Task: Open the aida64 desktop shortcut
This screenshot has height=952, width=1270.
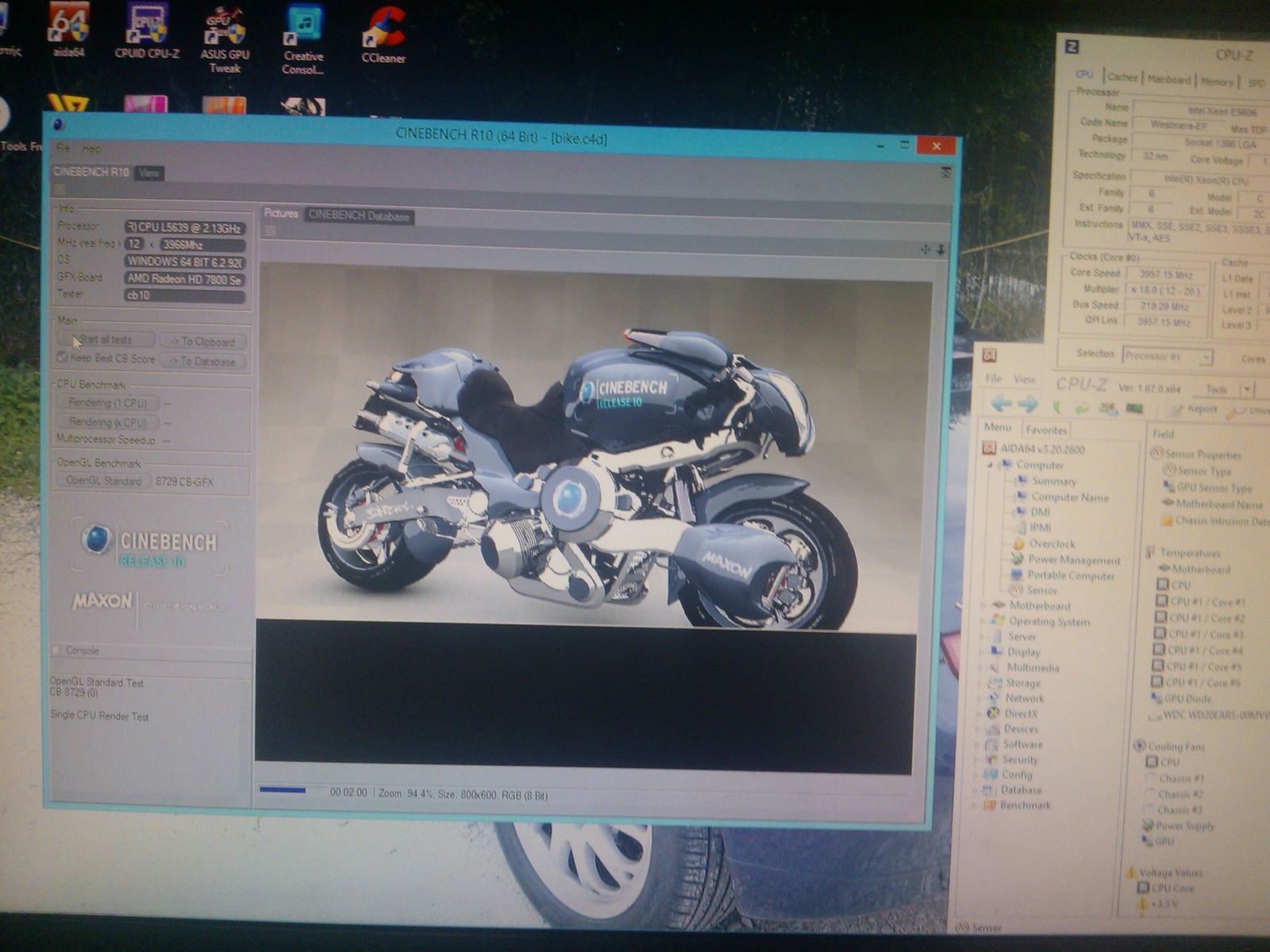Action: pos(70,29)
